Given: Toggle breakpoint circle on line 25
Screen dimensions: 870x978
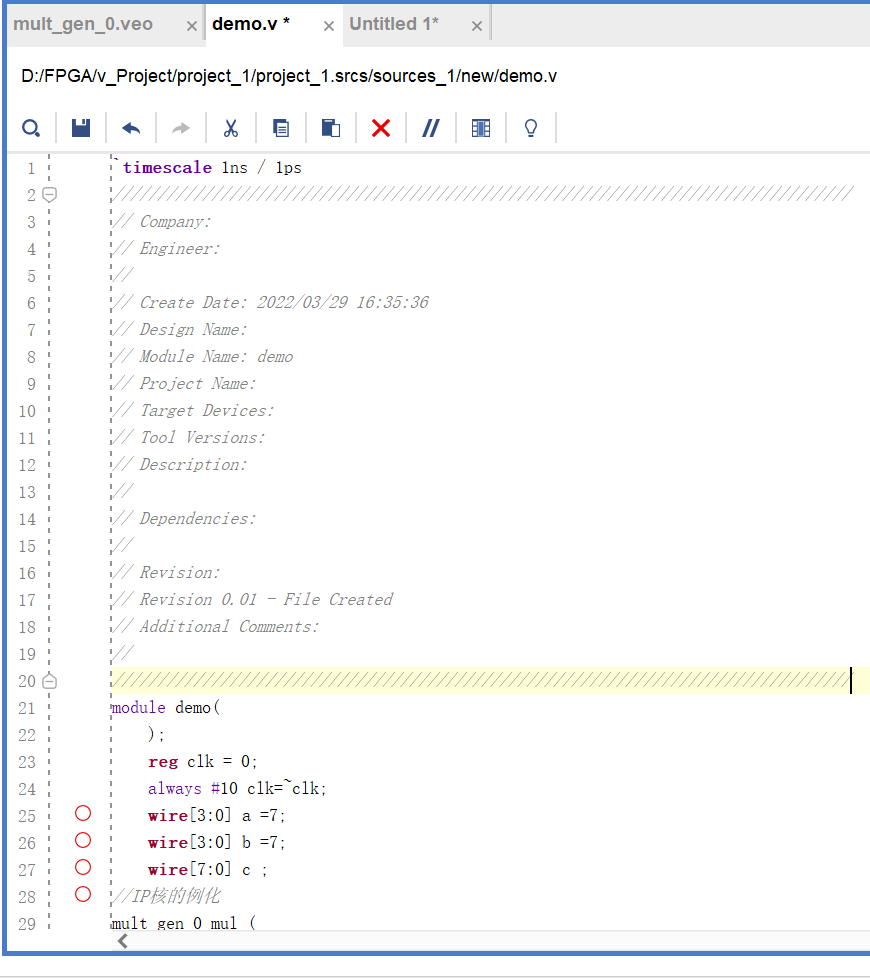Looking at the screenshot, I should click(x=83, y=813).
